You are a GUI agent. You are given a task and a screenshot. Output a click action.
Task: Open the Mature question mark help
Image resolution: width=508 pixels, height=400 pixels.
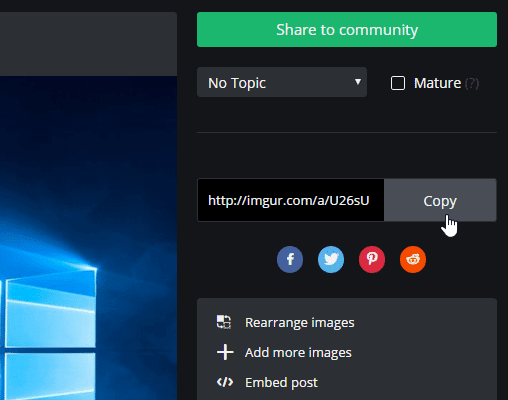(472, 83)
